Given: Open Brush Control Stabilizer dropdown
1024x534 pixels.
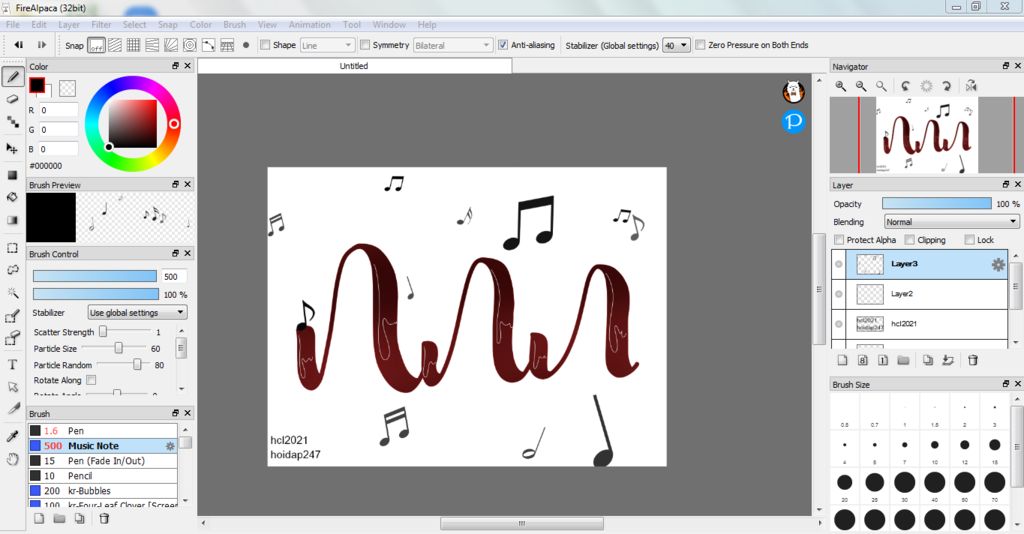Looking at the screenshot, I should click(x=137, y=313).
